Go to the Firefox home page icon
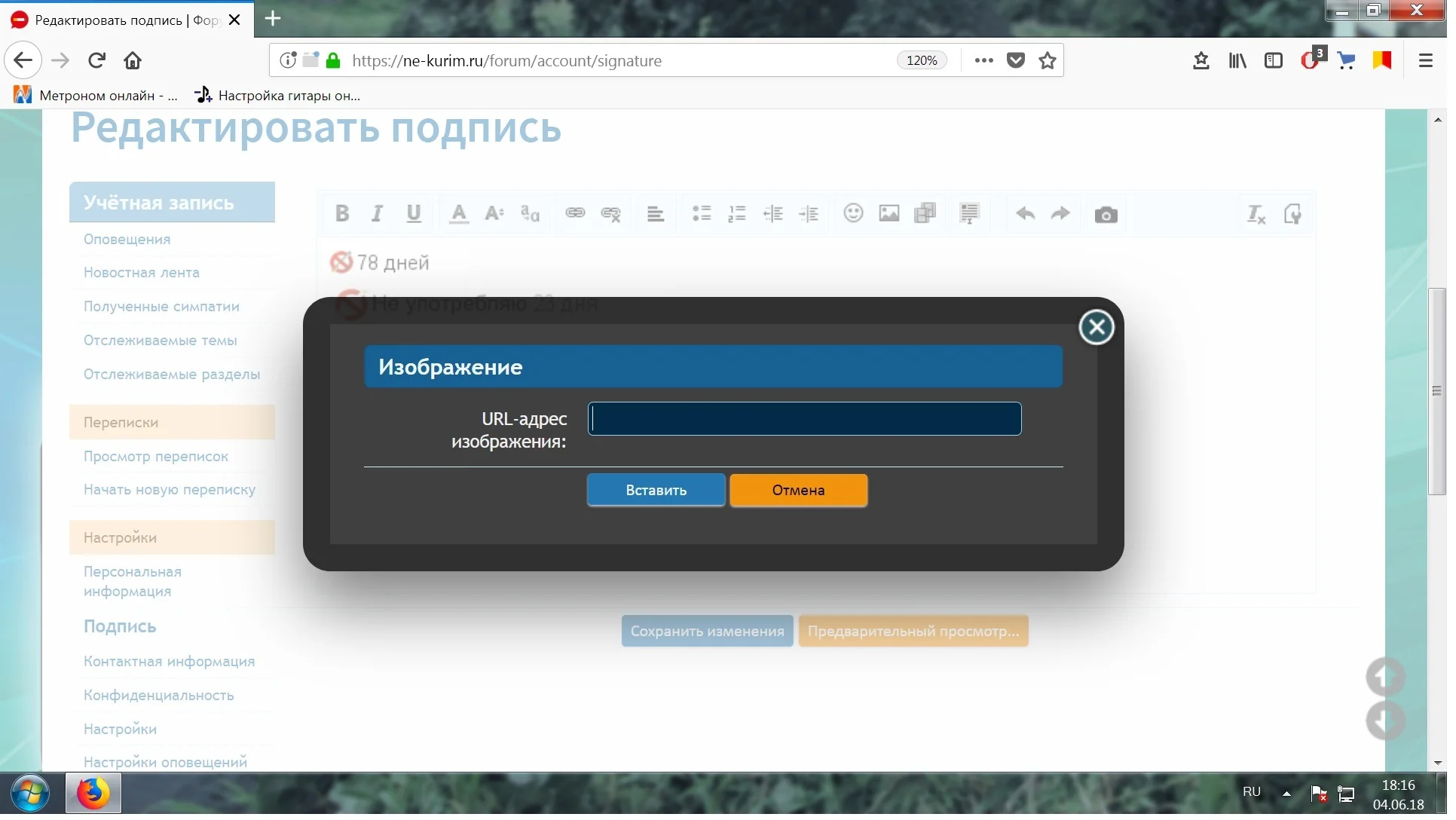Image resolution: width=1456 pixels, height=820 pixels. click(x=133, y=60)
